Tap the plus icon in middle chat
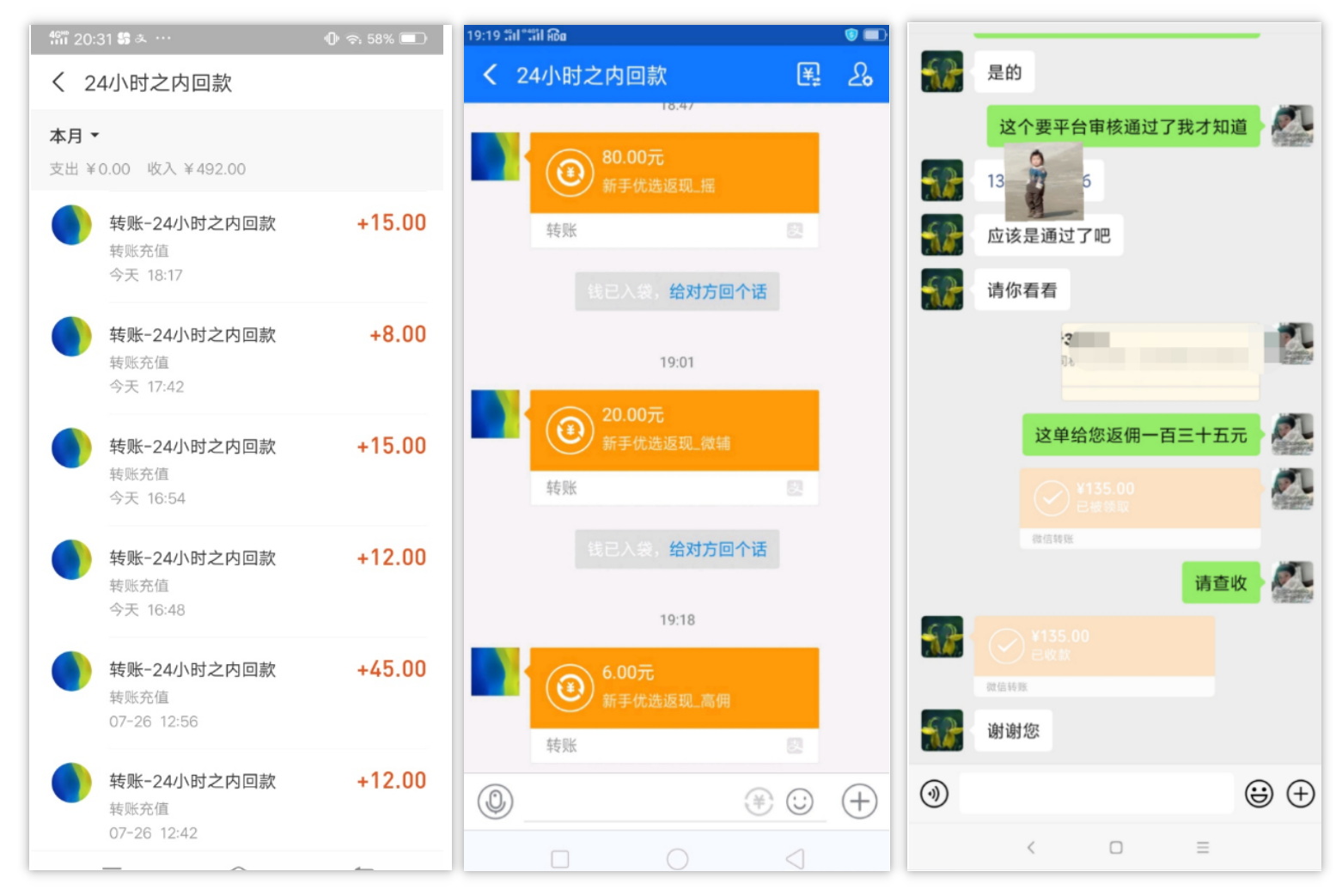 (859, 802)
